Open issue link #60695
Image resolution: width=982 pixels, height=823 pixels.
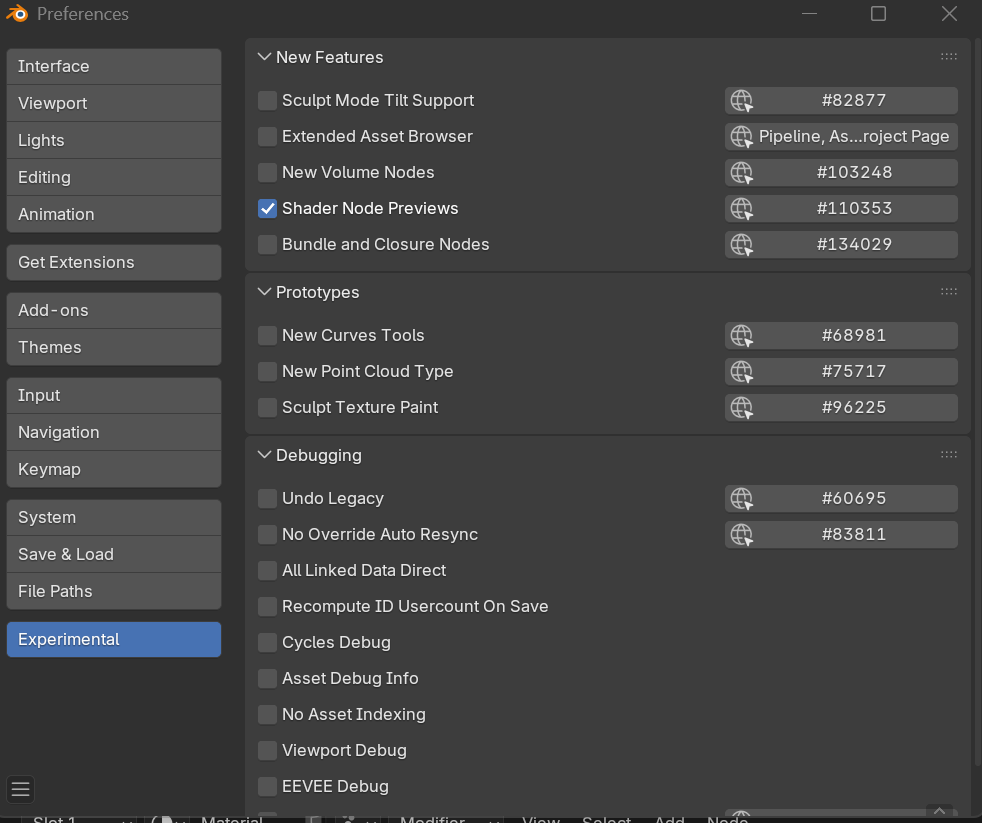pyautogui.click(x=841, y=499)
